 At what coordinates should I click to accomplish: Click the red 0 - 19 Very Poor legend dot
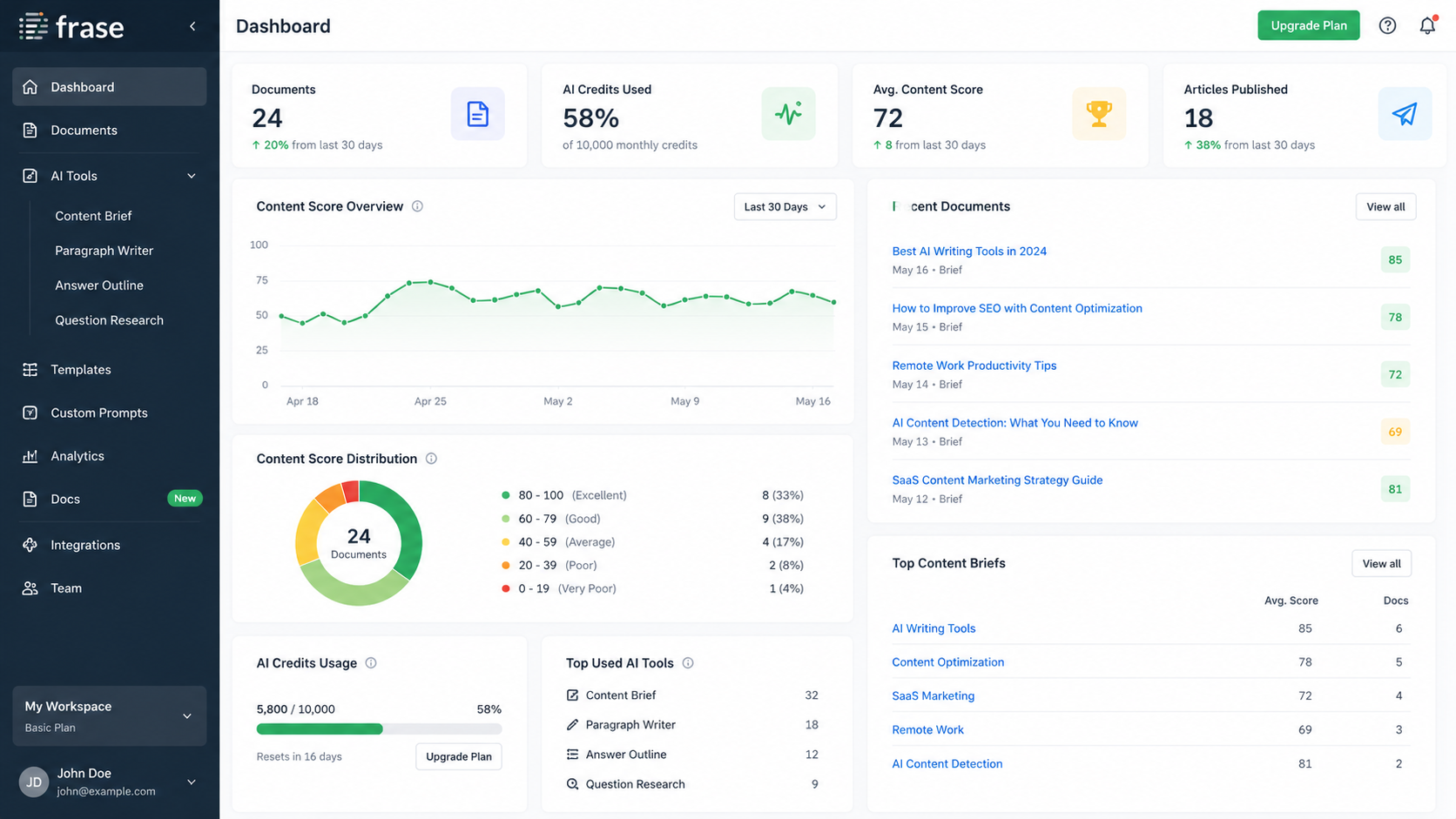pos(505,589)
